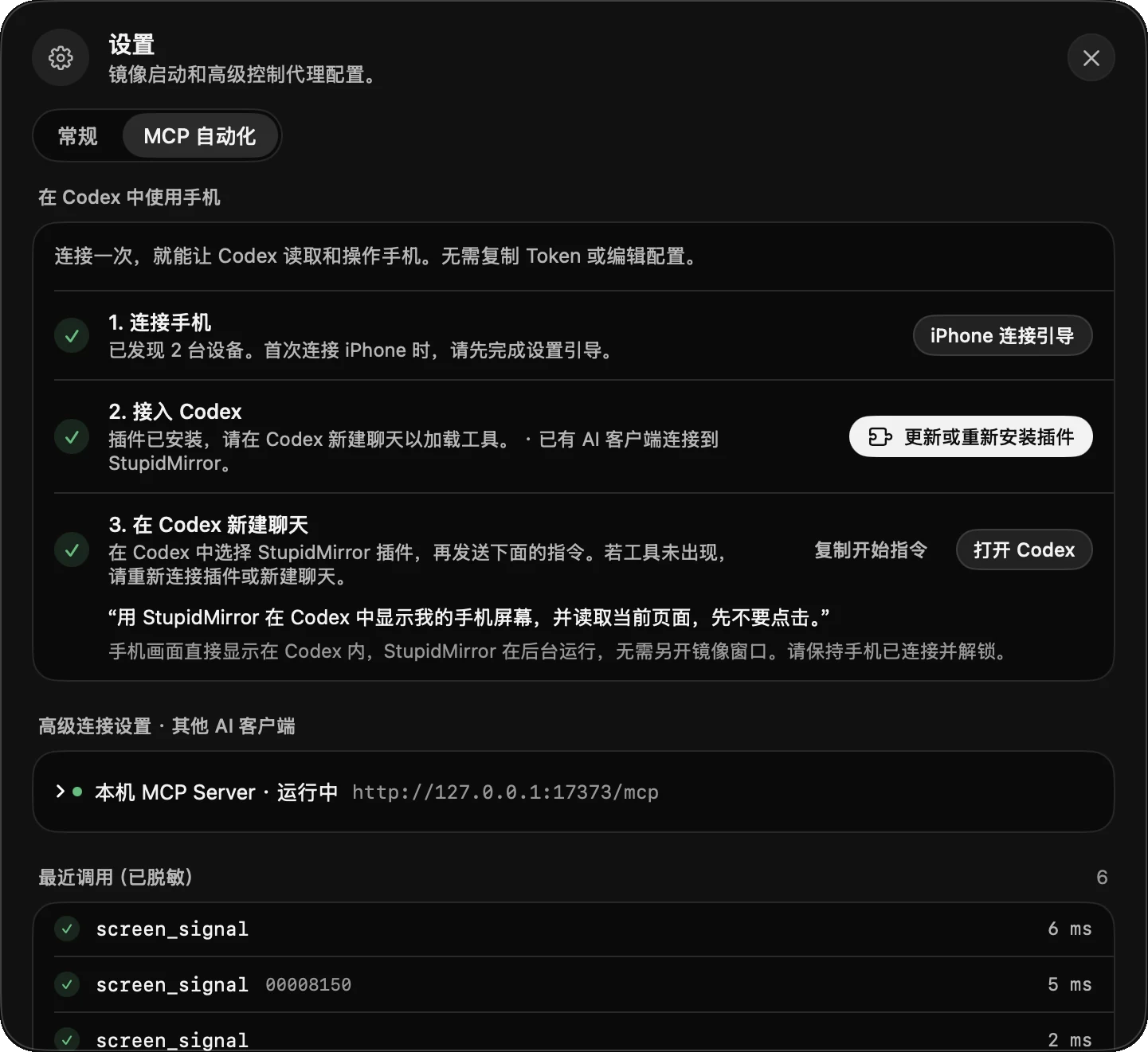
Task: Click the quoted instruction starting 用 StupidMirror
Action: pos(469,617)
